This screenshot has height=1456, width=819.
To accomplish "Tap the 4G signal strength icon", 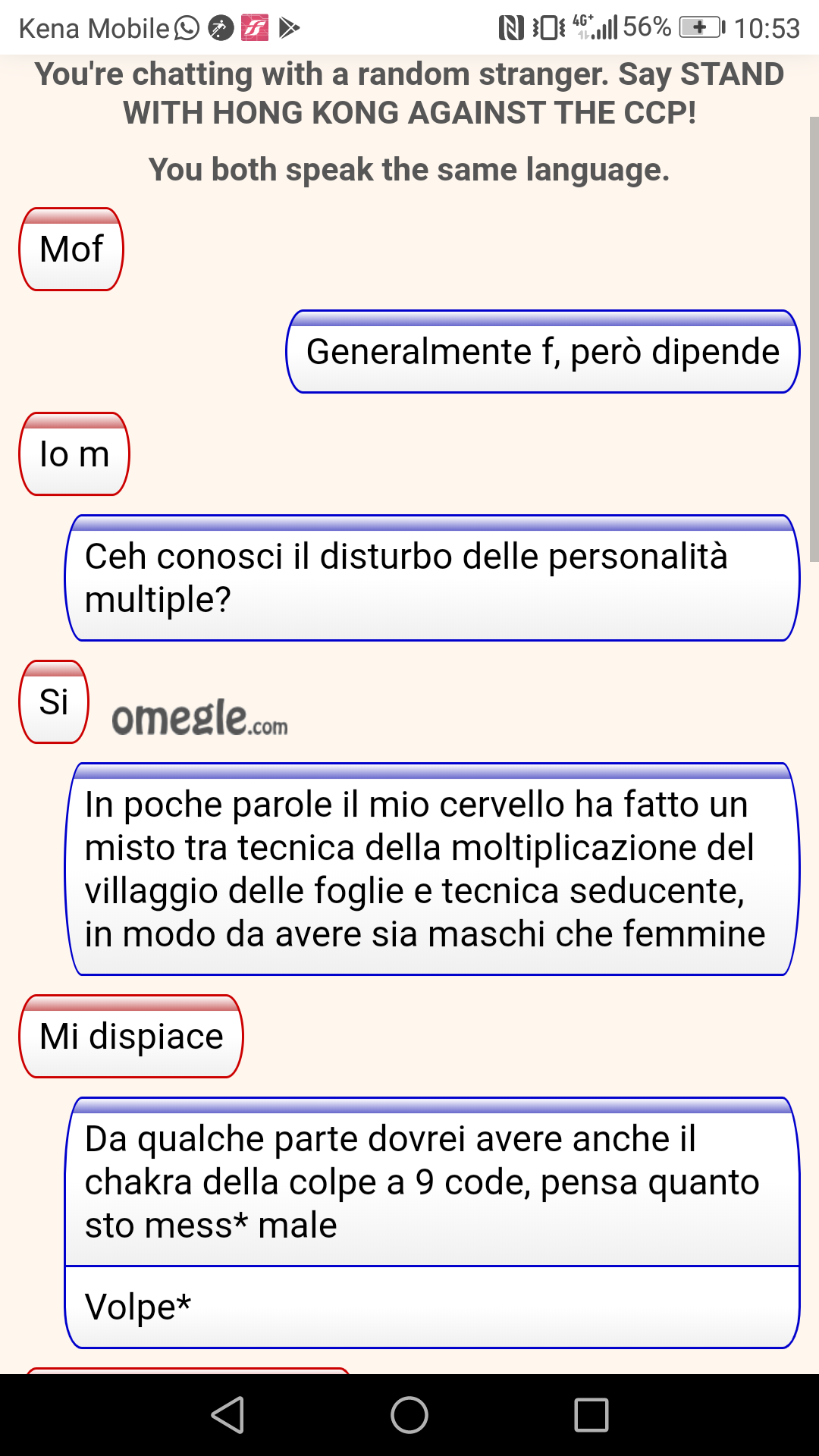I will tap(595, 27).
